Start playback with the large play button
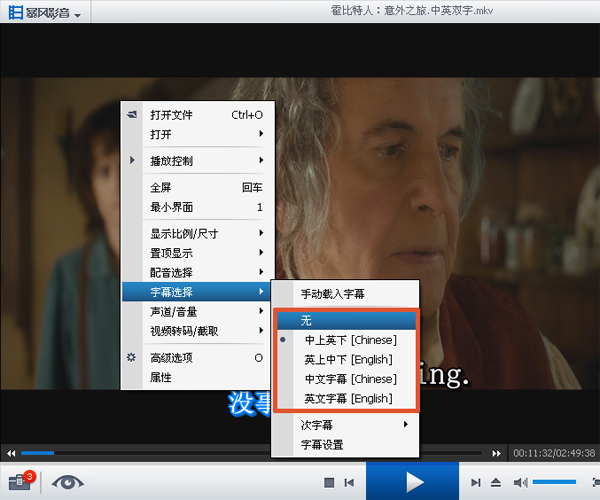 pos(412,481)
